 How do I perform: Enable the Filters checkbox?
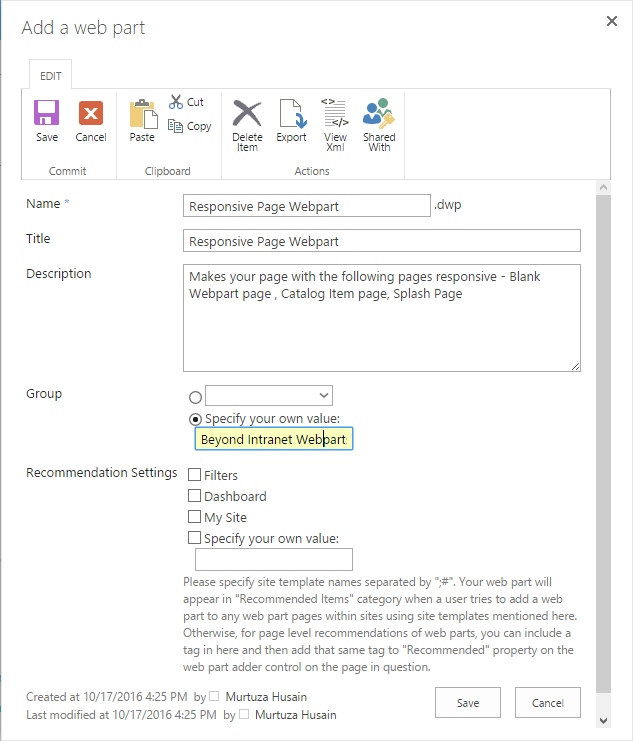tap(195, 475)
